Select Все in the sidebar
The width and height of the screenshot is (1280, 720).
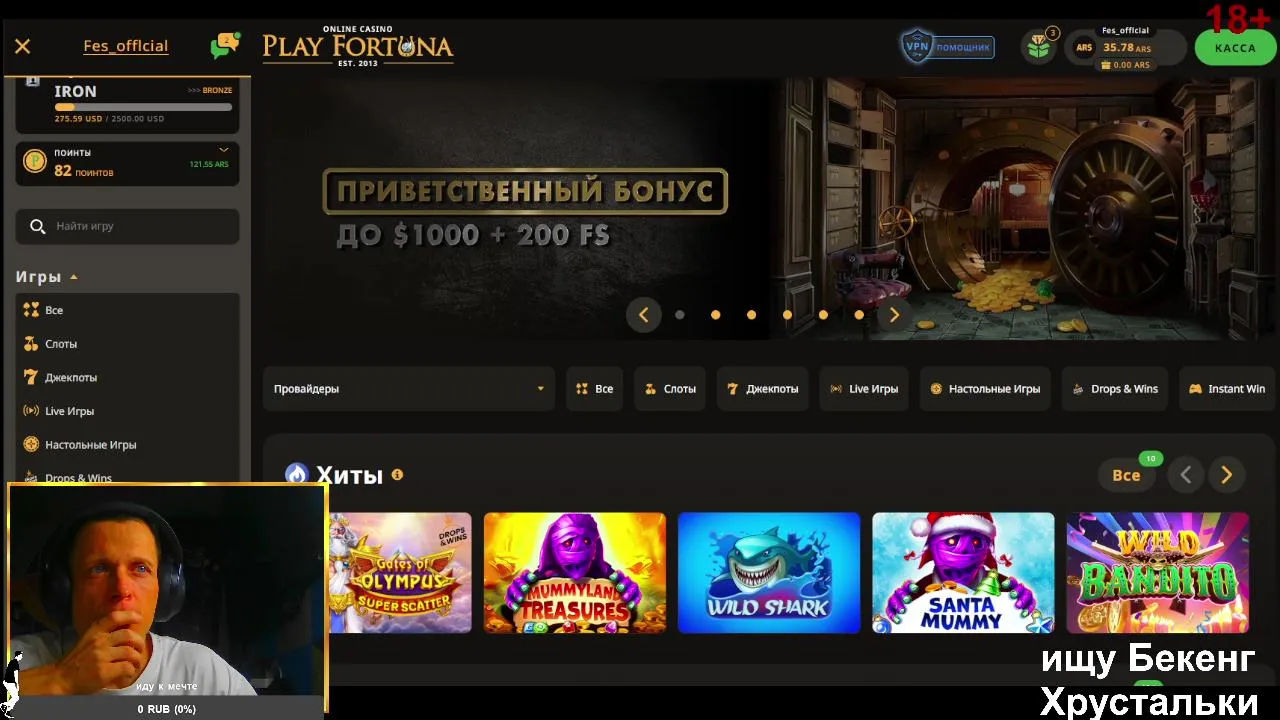click(127, 310)
